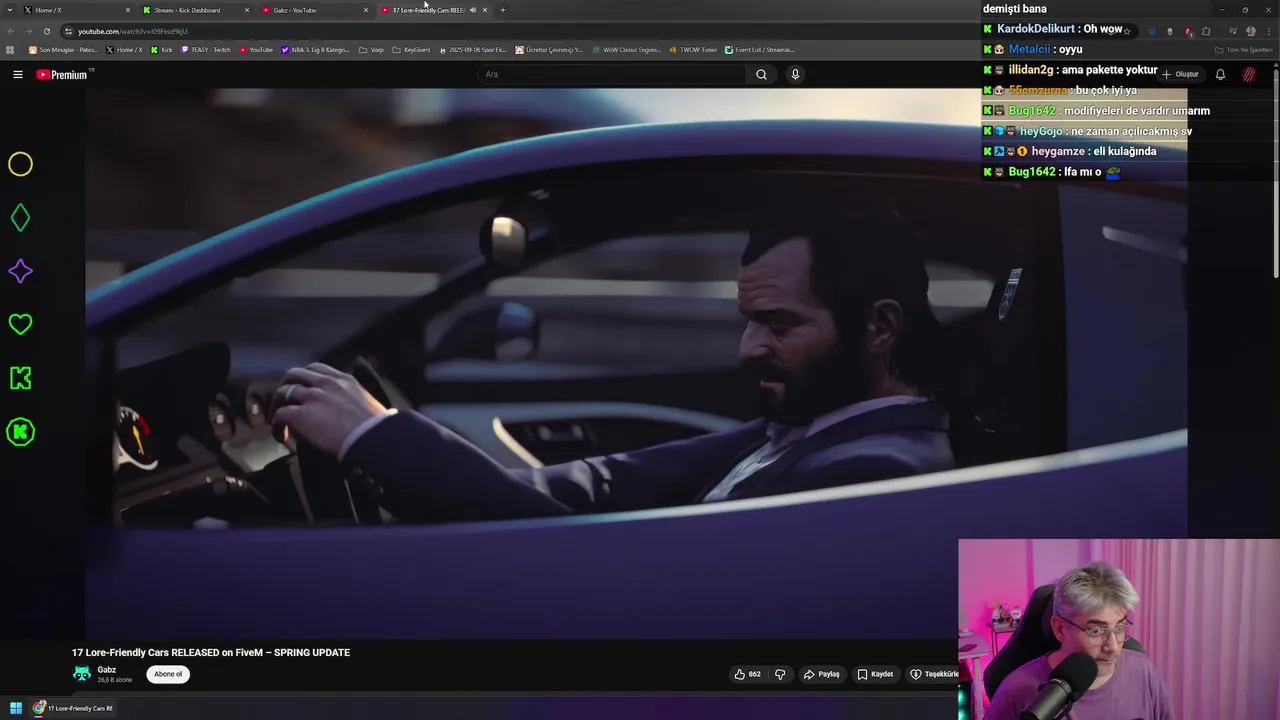Open the WoW Classic Engine bookmark

coord(625,50)
